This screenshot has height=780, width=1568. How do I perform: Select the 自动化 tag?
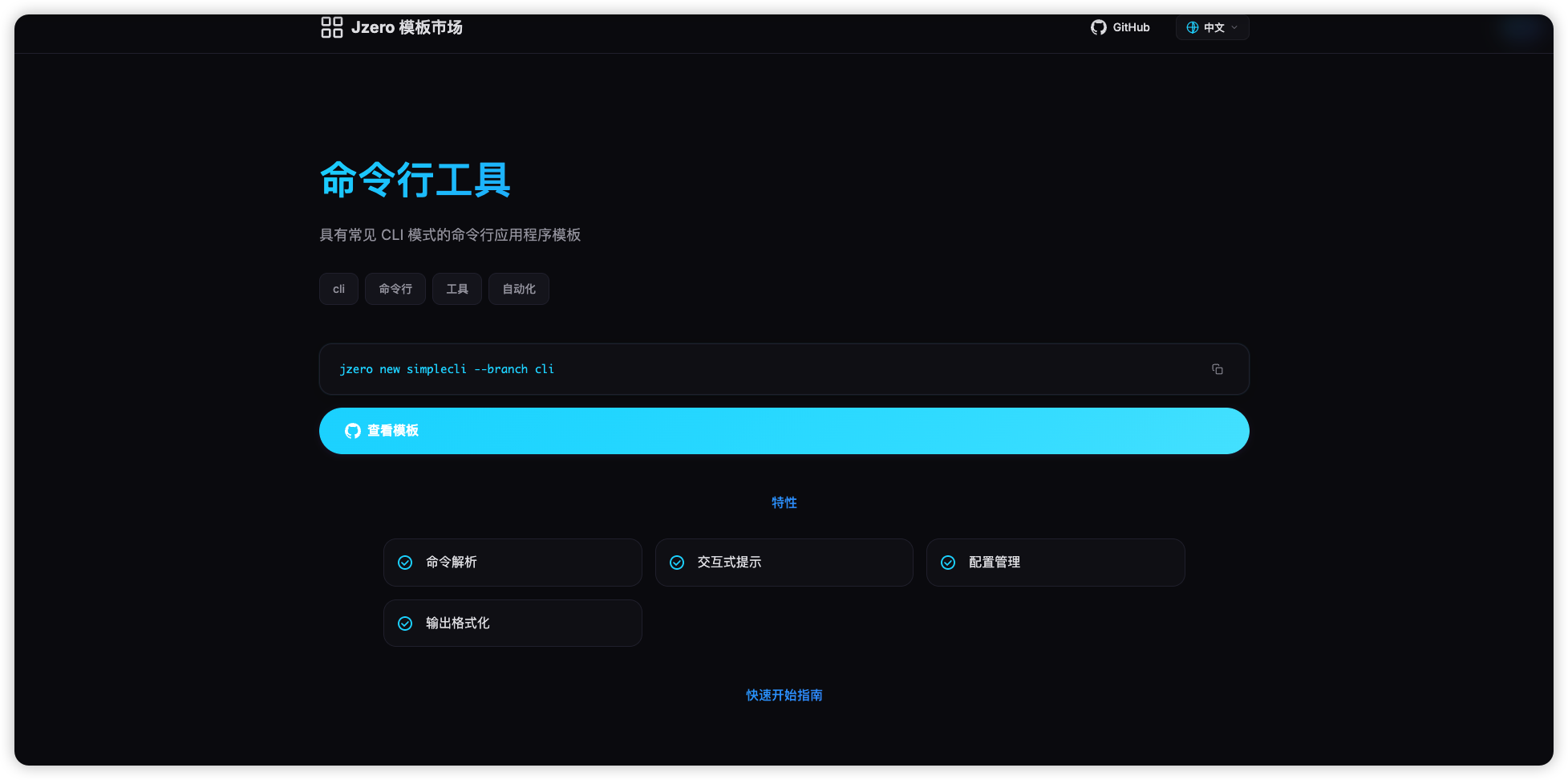click(x=519, y=289)
